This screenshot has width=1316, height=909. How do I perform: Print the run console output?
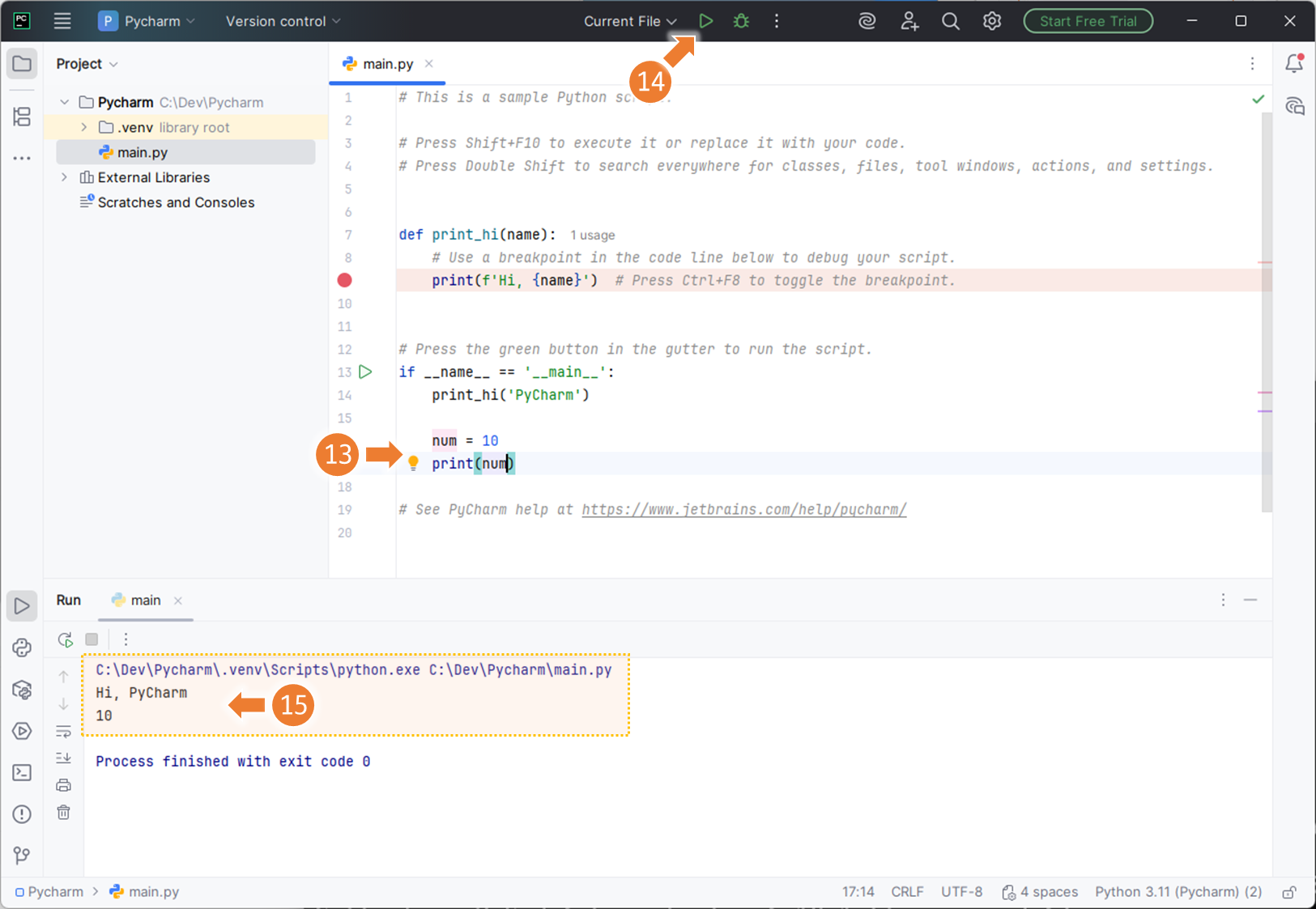click(x=63, y=785)
